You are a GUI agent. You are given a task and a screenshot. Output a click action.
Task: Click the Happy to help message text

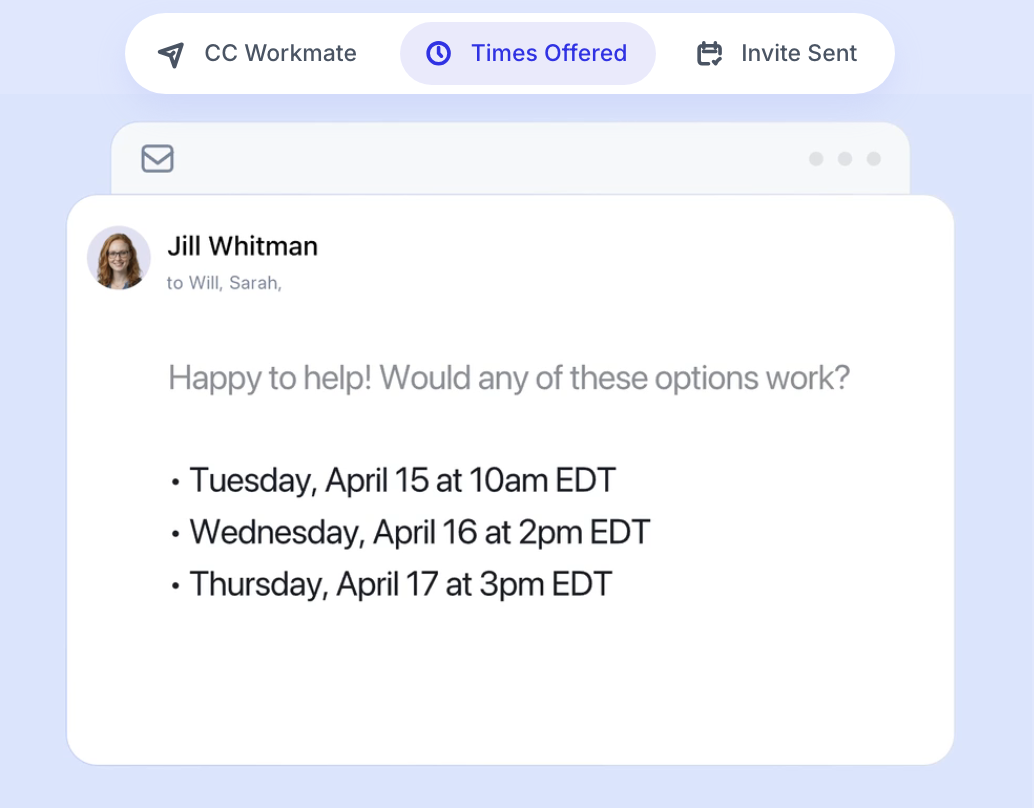(x=508, y=378)
